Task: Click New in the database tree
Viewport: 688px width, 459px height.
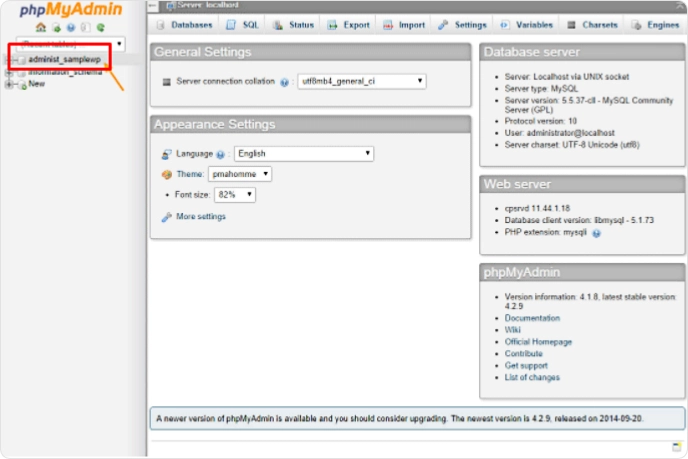Action: pyautogui.click(x=36, y=83)
